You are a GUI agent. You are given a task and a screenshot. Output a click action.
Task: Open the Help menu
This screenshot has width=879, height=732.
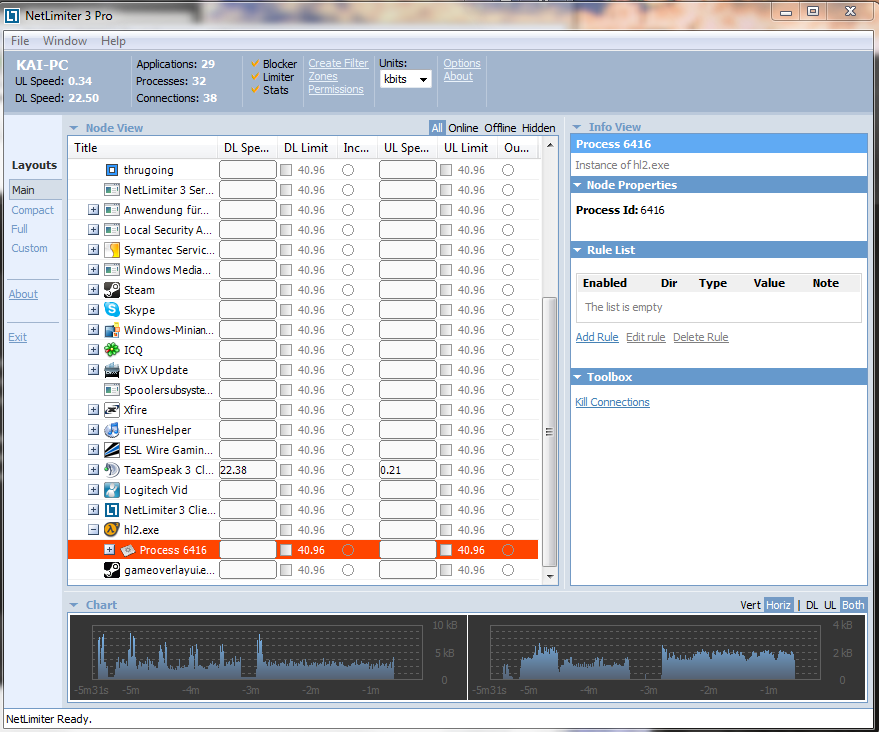(113, 41)
